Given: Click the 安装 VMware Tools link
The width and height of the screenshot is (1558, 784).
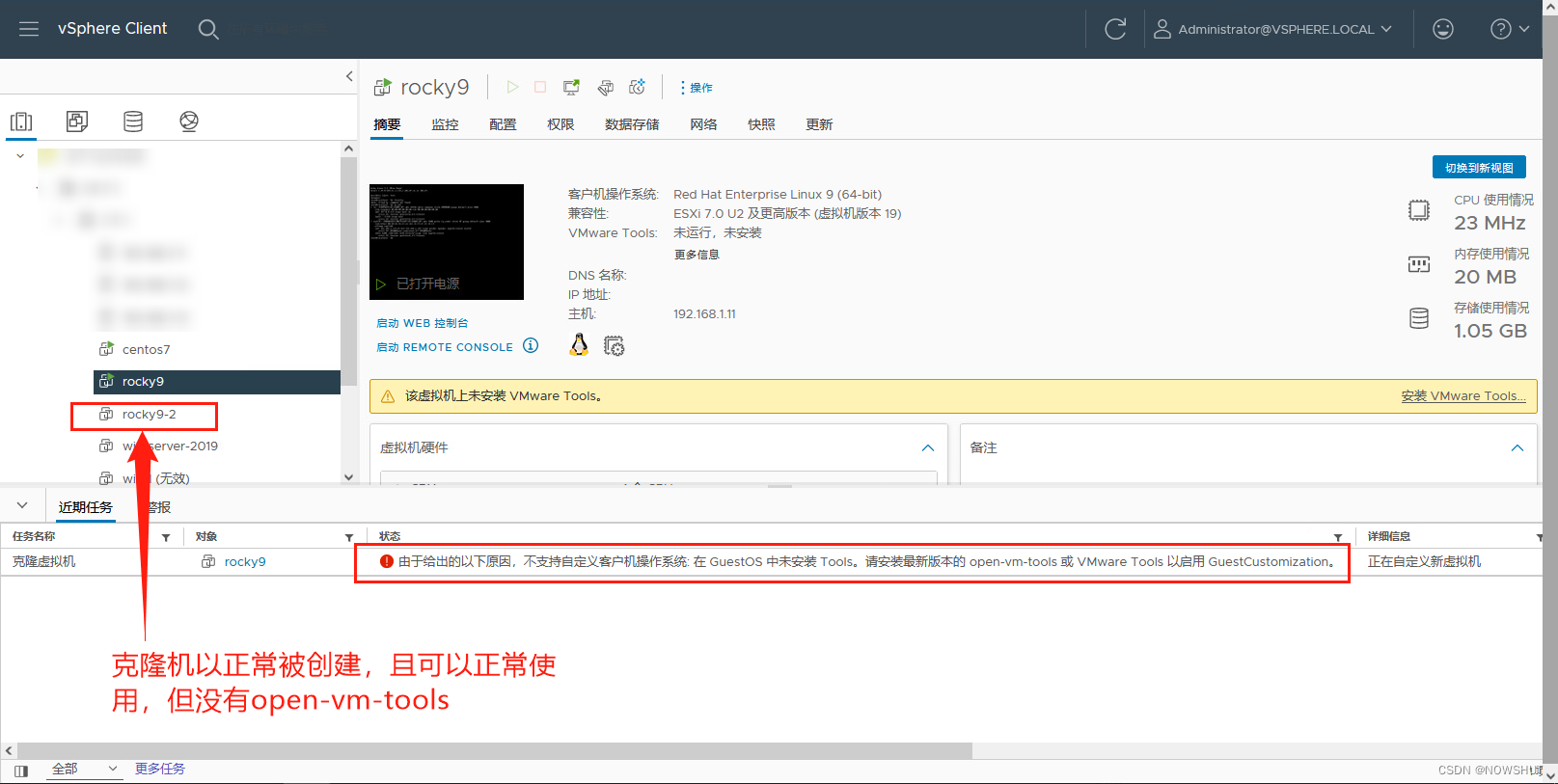Looking at the screenshot, I should 1463,396.
